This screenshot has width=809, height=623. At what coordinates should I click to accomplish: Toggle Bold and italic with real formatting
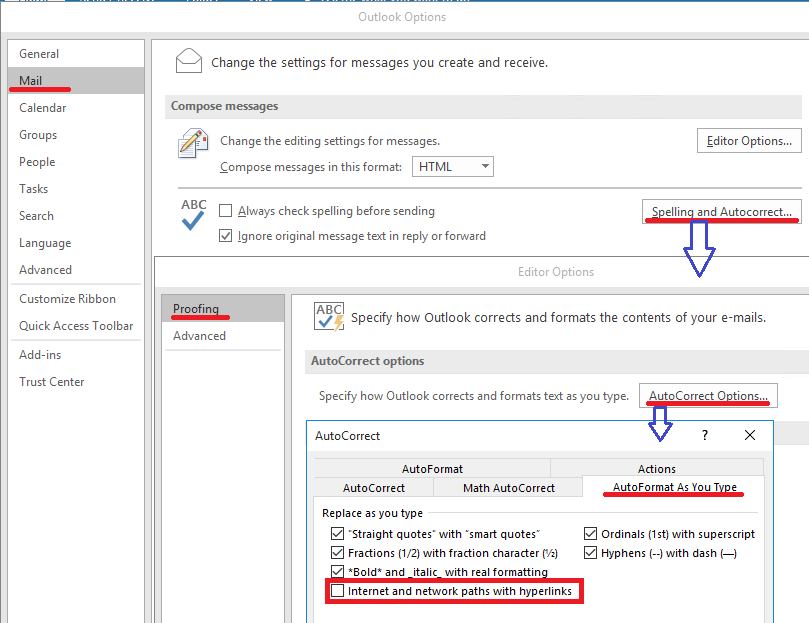pos(337,571)
